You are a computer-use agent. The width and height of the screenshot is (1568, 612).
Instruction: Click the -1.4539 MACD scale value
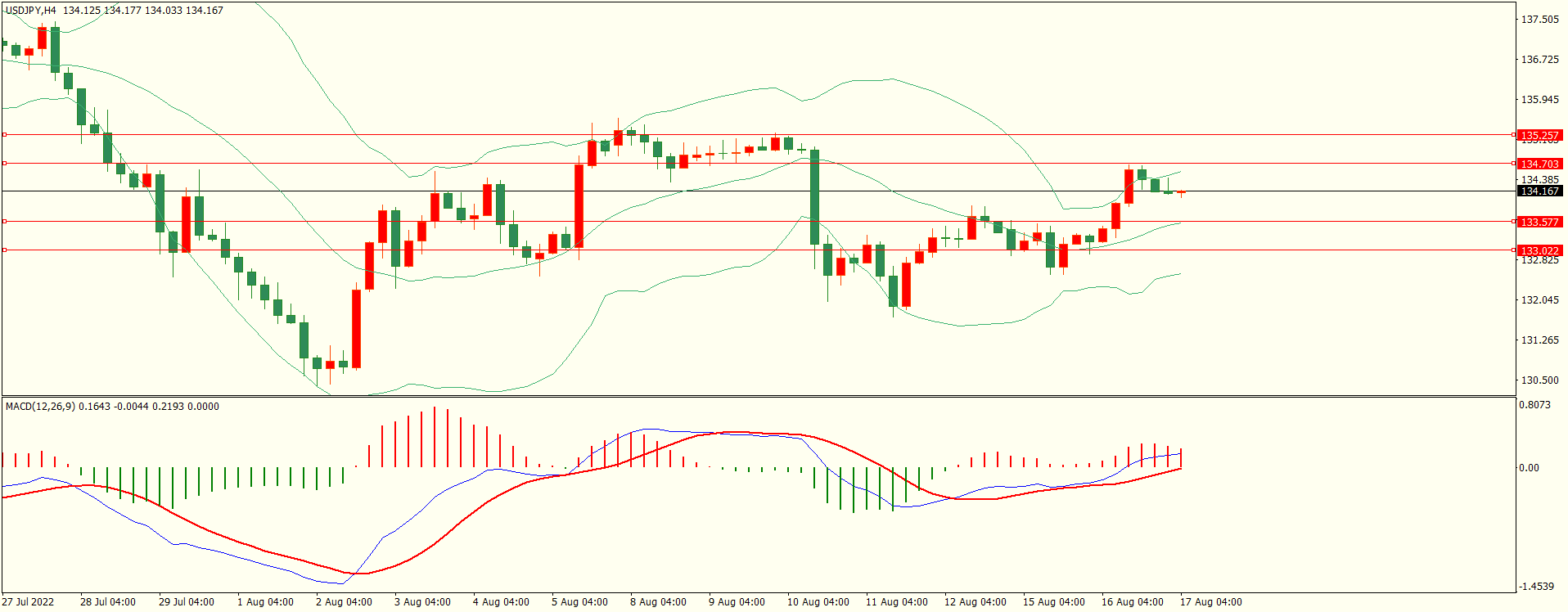pos(1536,586)
